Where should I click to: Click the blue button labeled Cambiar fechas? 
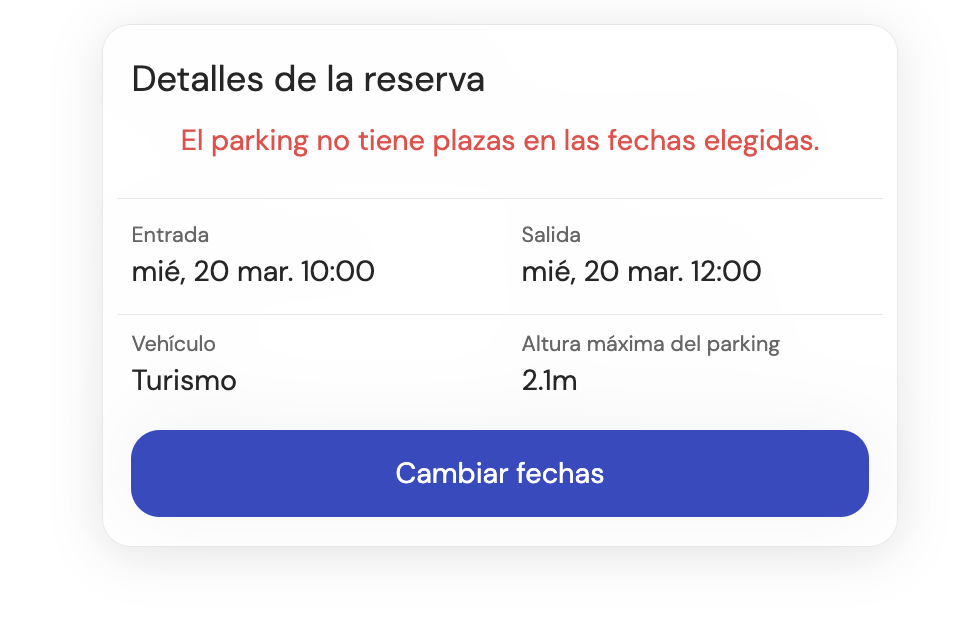click(x=499, y=473)
